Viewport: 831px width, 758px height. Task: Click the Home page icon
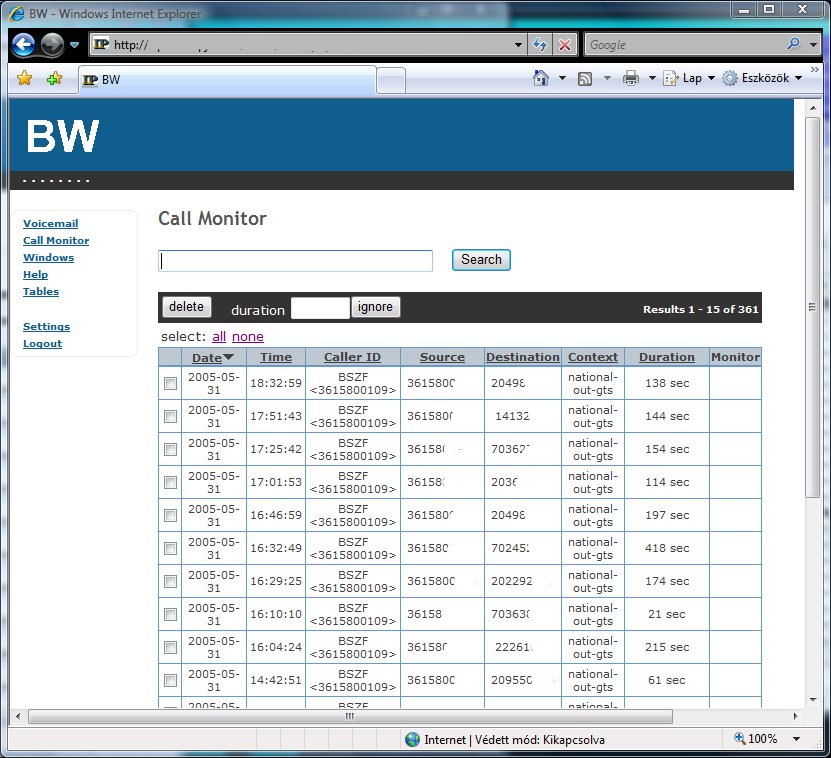[x=541, y=78]
